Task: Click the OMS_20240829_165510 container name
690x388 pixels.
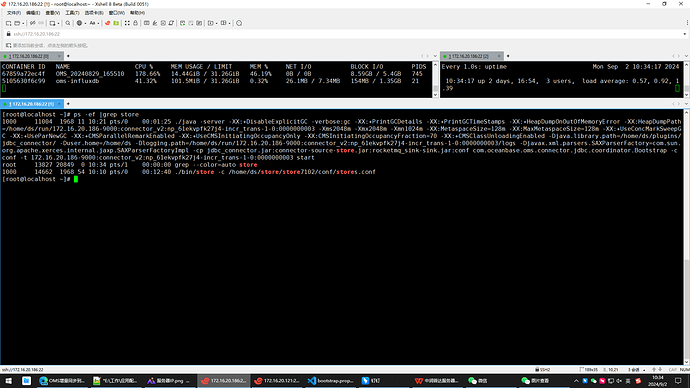Action: pos(90,74)
